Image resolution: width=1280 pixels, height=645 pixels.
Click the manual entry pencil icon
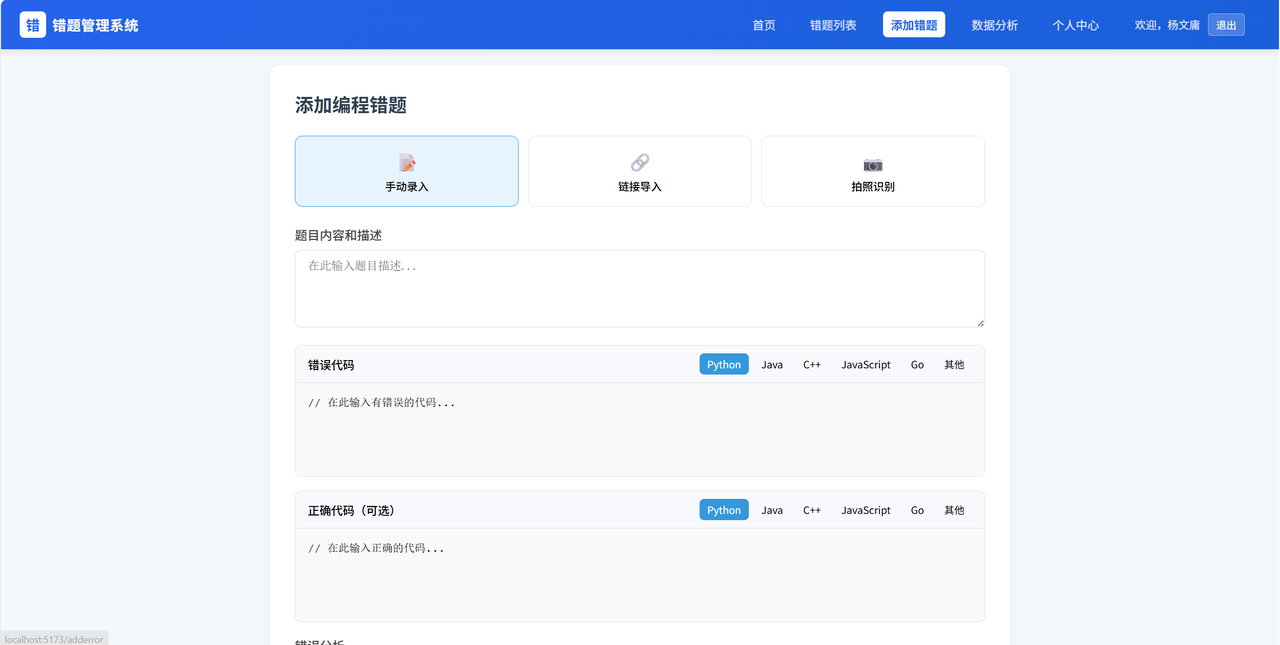coord(407,163)
